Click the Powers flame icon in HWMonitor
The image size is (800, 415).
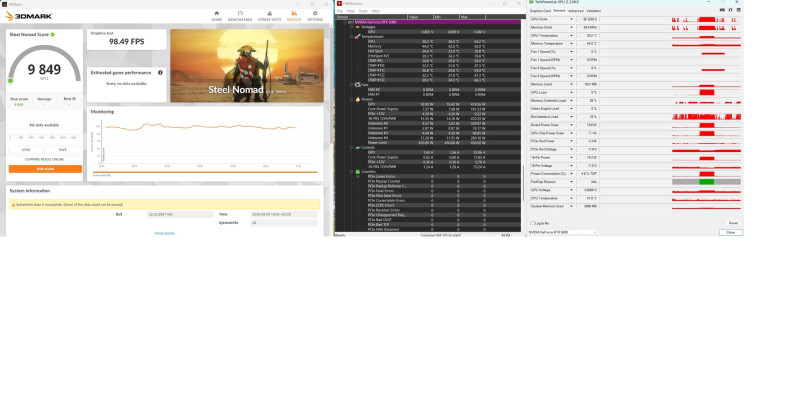point(358,99)
